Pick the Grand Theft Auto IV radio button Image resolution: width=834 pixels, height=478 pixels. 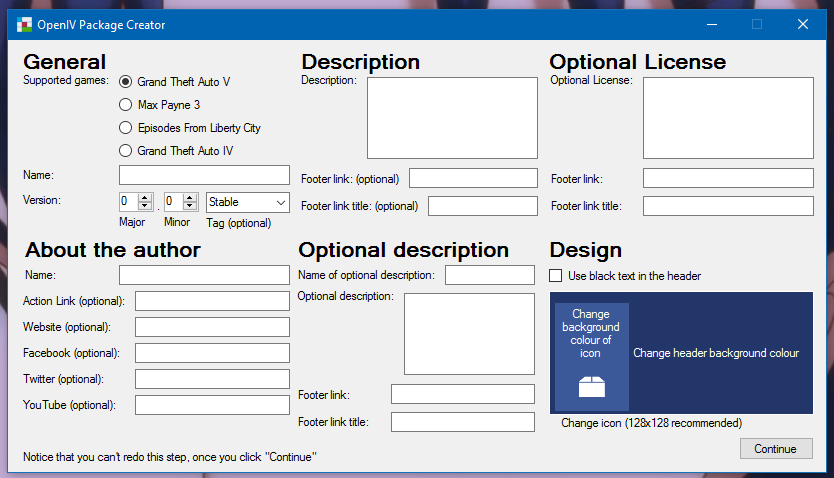coord(126,151)
